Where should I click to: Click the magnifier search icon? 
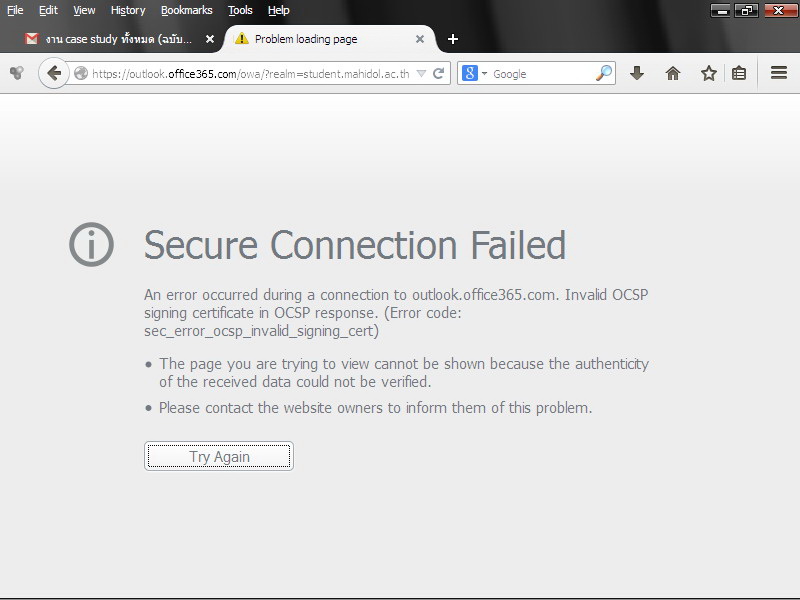coord(604,73)
